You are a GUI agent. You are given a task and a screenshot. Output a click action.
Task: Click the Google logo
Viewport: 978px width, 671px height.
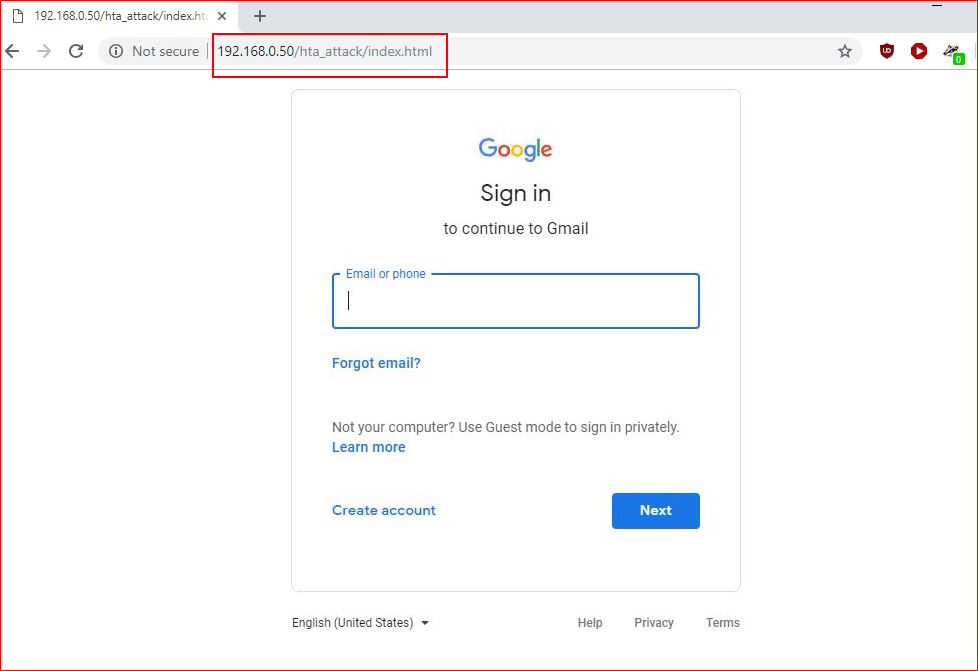(515, 150)
